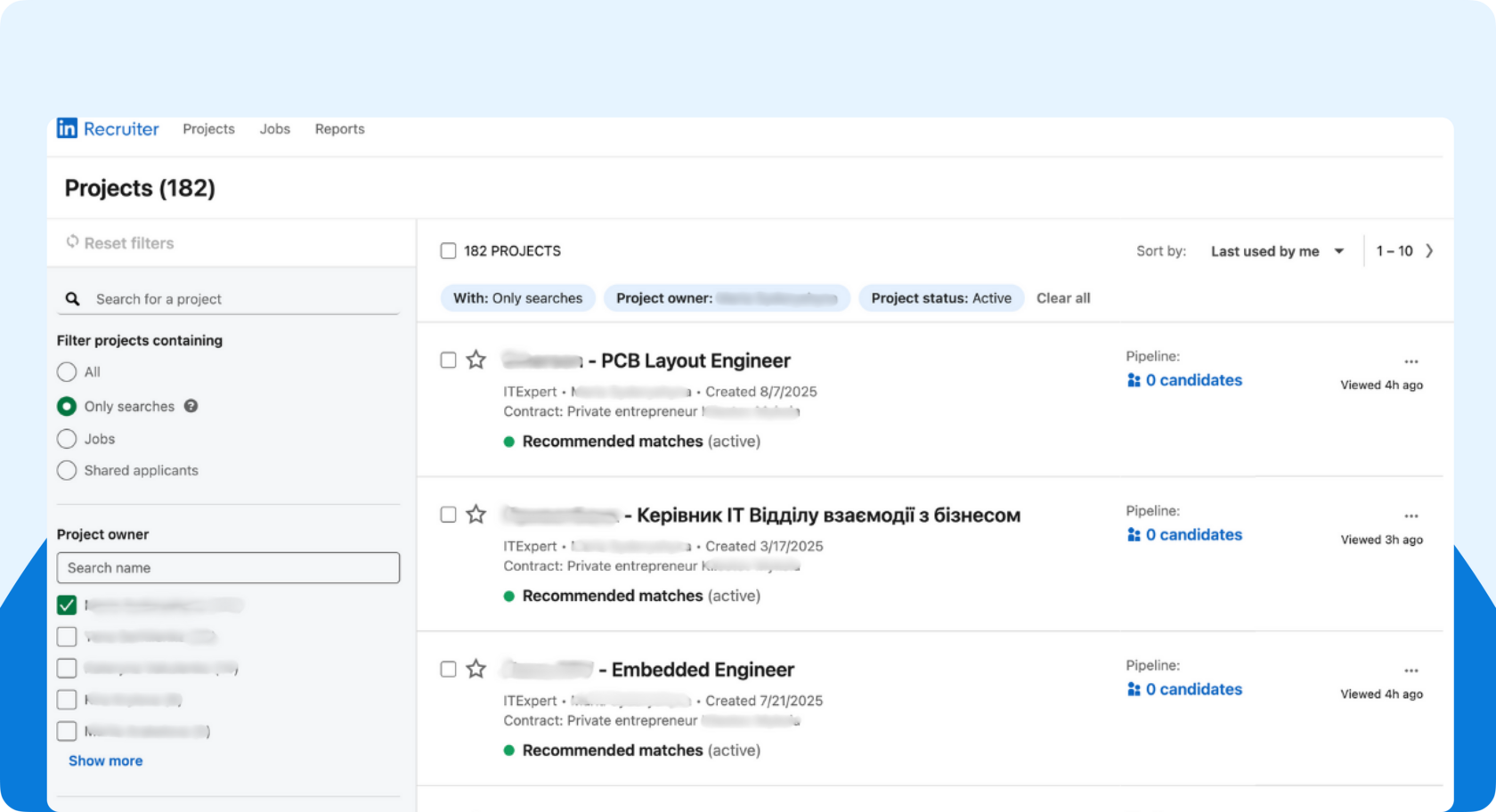
Task: Click the Viewed 3h ago text
Action: coord(1382,540)
